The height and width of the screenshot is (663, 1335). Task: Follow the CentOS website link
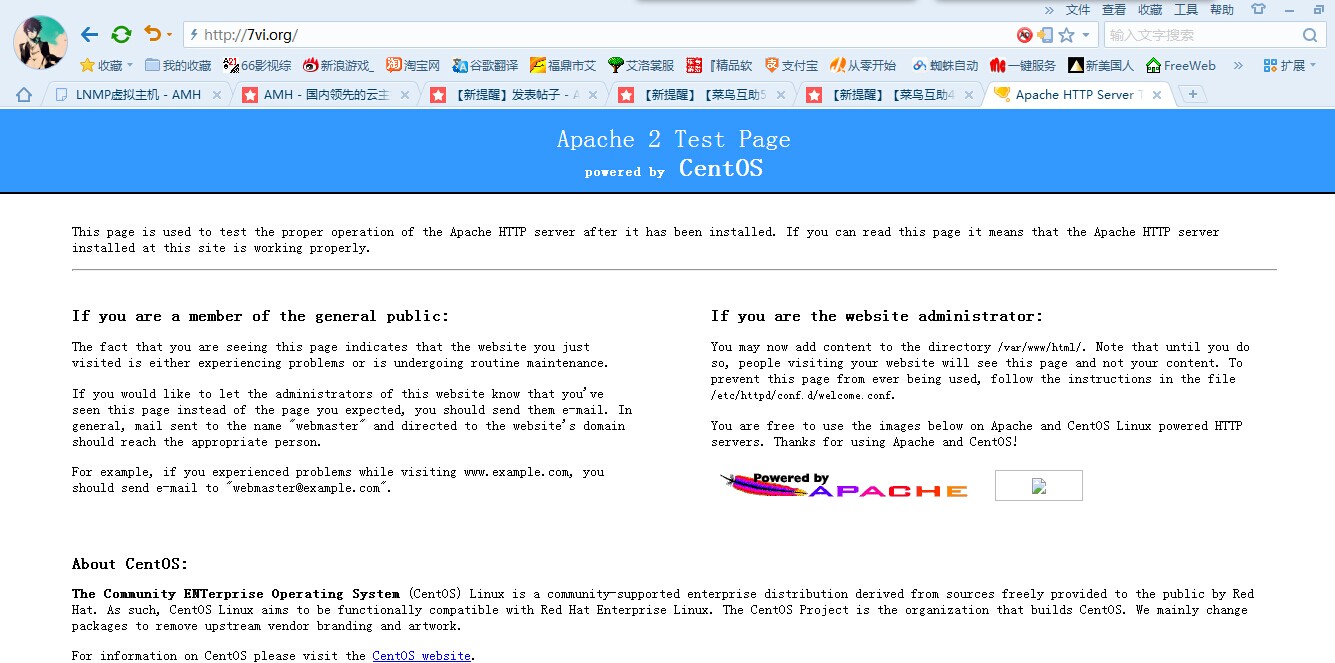pyautogui.click(x=421, y=656)
